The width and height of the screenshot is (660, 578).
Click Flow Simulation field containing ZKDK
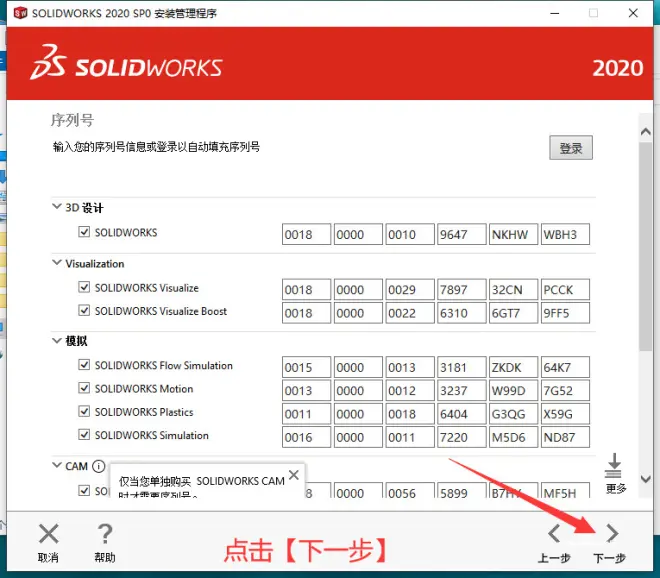pyautogui.click(x=513, y=367)
